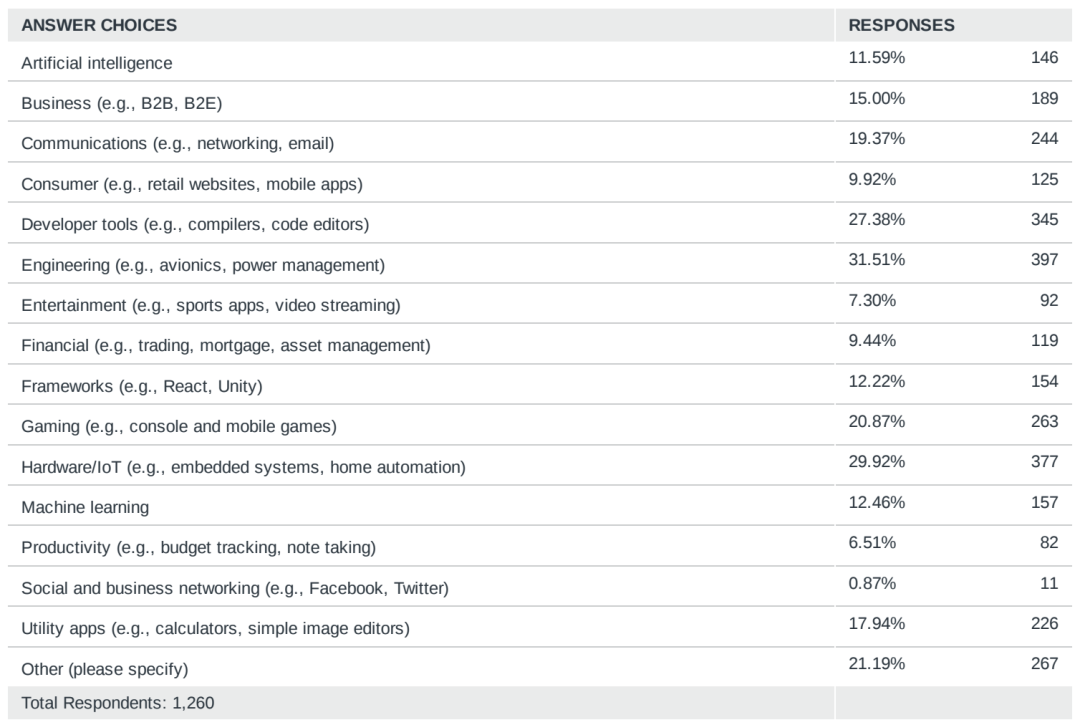Select the Entertainment sports apps row
Viewport: 1080px width, 725px height.
point(539,304)
